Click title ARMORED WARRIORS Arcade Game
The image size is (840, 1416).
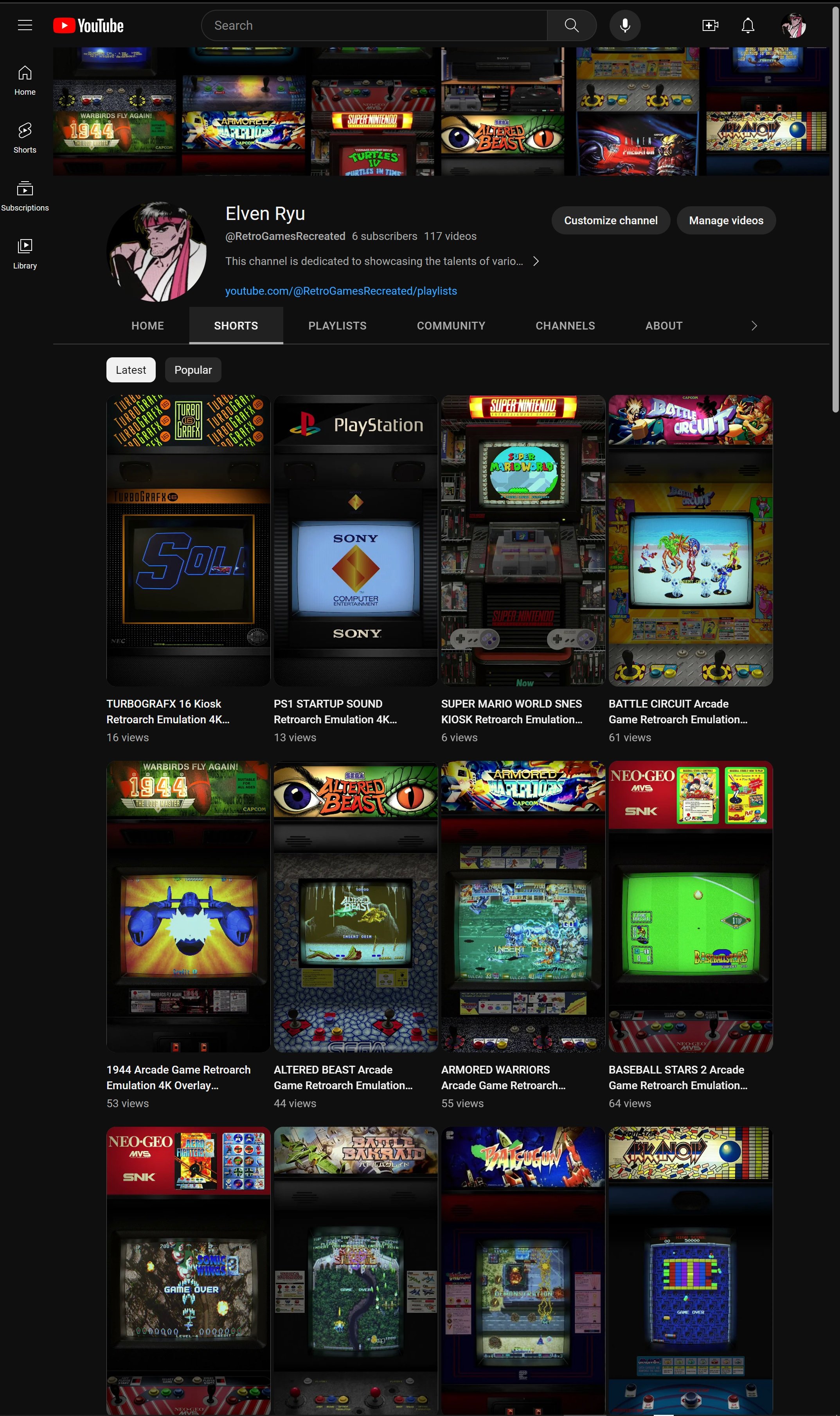(x=503, y=1077)
